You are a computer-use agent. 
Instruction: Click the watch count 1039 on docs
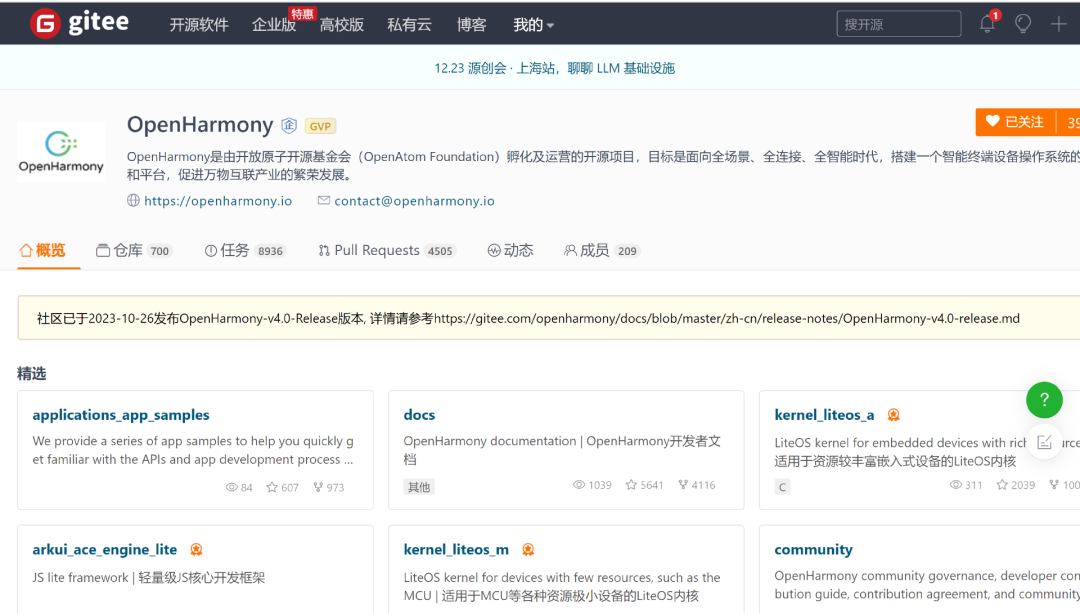592,485
